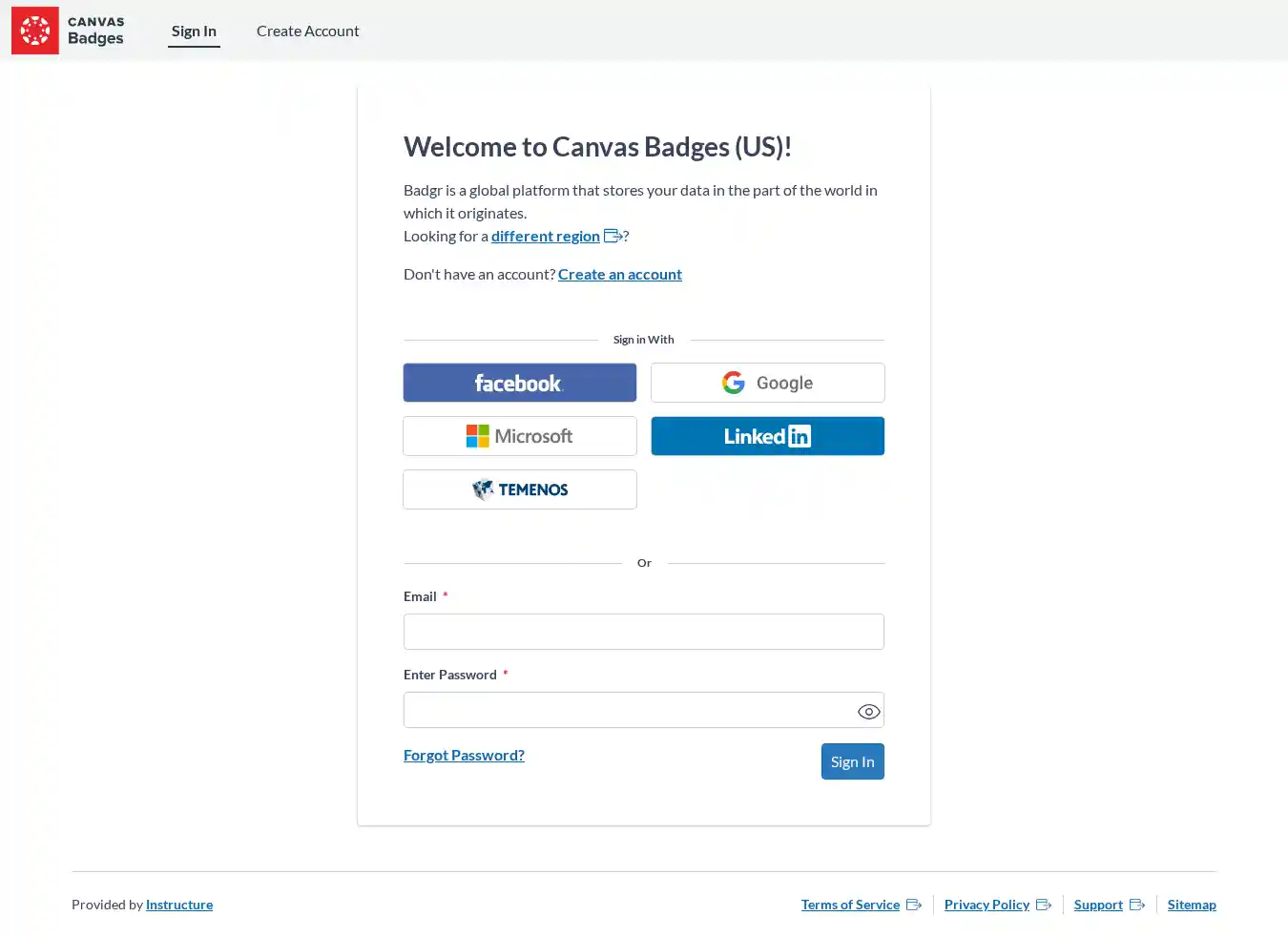
Task: Focus the Email input field
Action: point(643,632)
